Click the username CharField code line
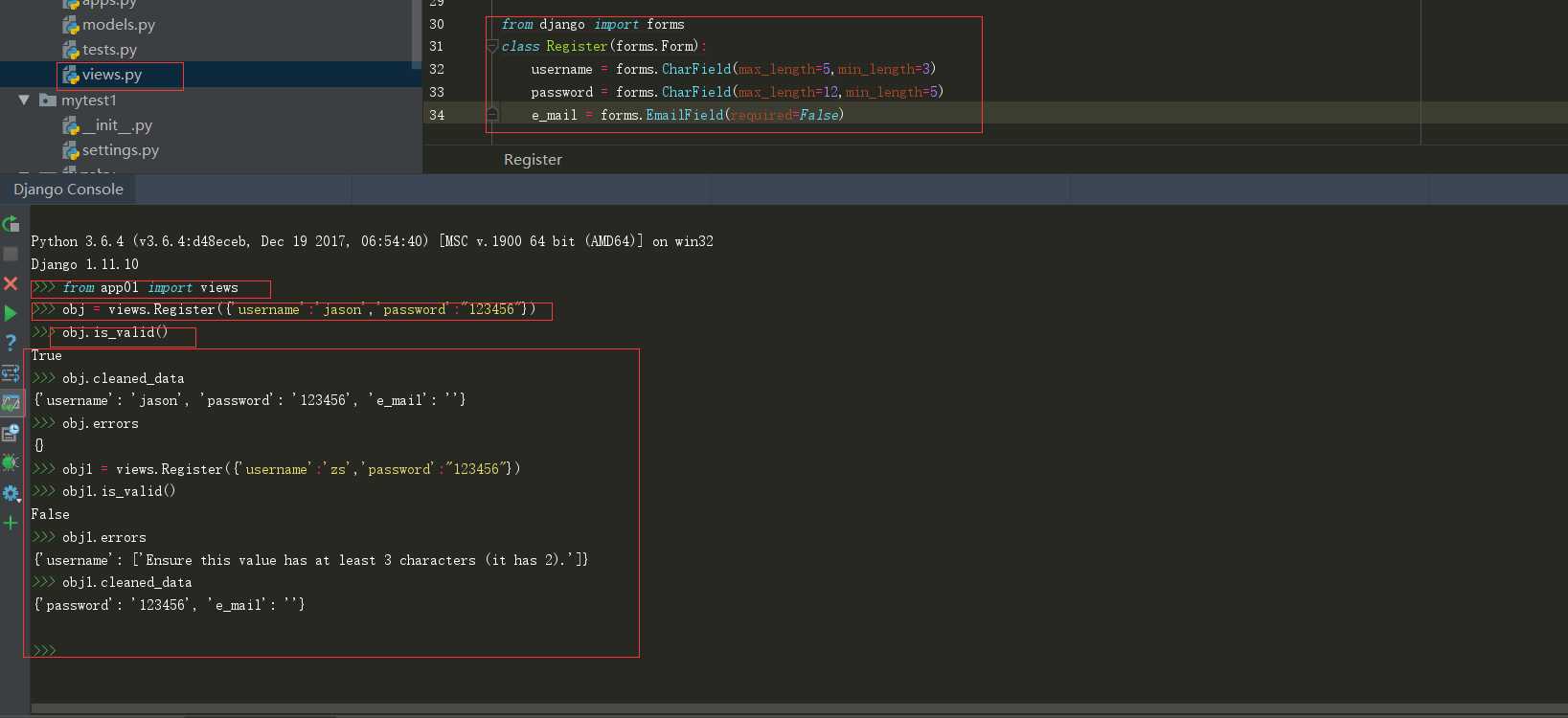Screen dimensions: 1568x718 point(734,69)
